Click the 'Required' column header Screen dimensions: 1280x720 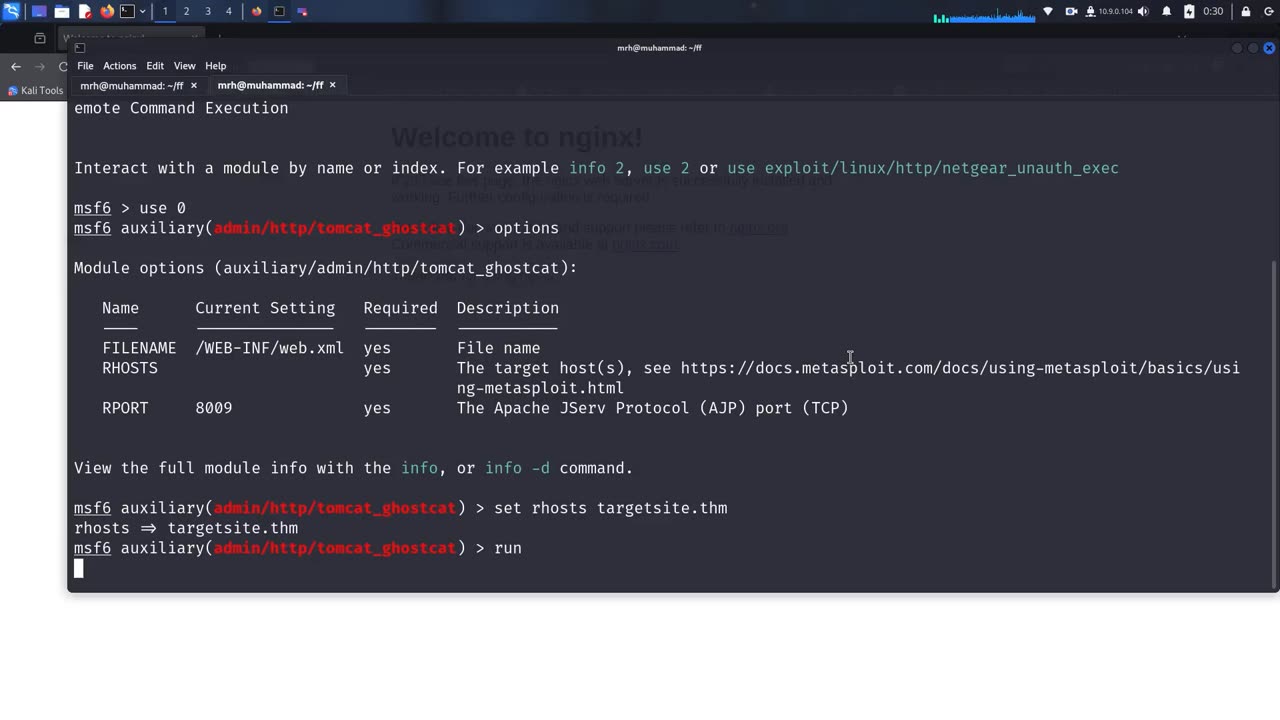coord(400,308)
